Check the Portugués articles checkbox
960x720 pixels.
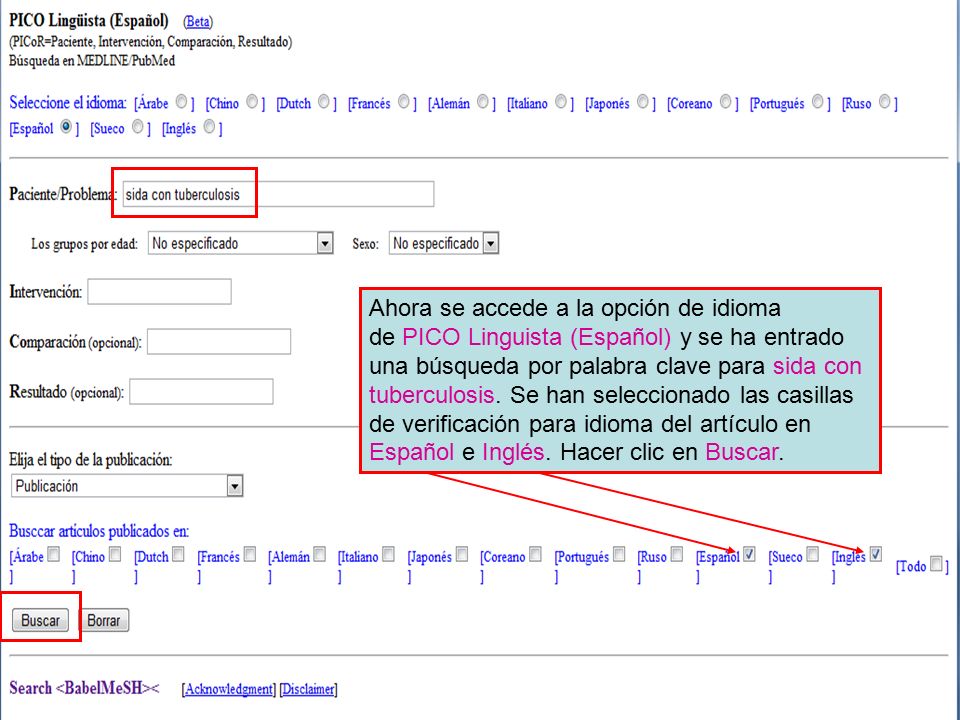click(620, 554)
